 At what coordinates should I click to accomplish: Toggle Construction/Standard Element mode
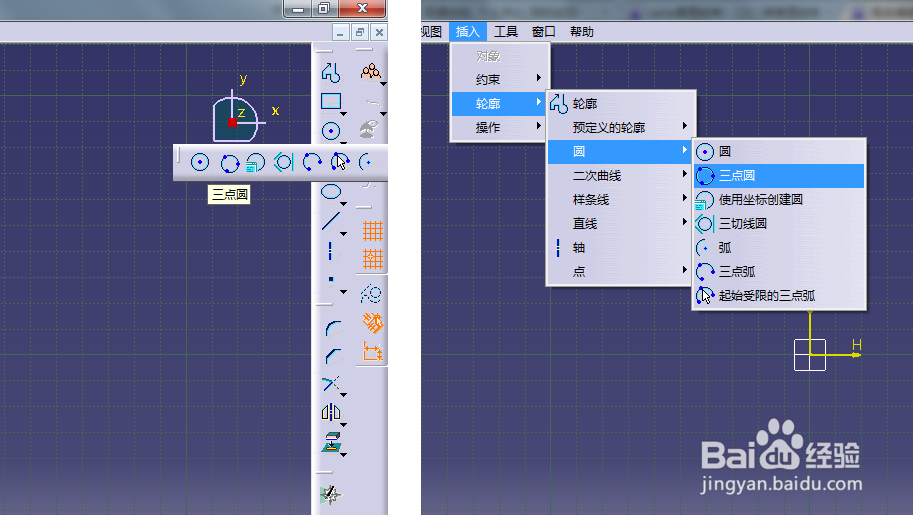coord(371,294)
